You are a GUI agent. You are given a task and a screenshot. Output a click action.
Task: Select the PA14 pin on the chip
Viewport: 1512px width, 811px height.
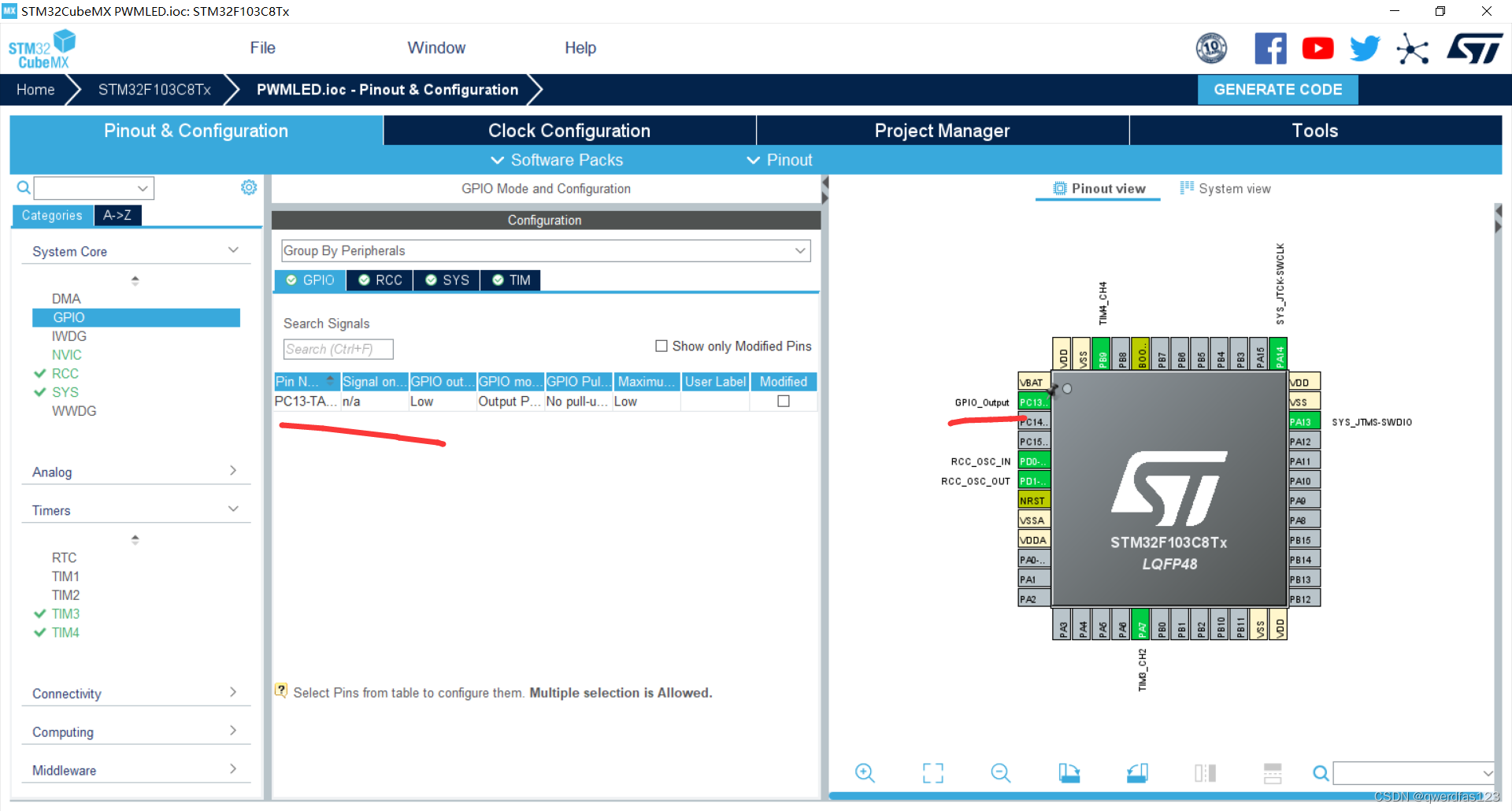click(x=1279, y=354)
